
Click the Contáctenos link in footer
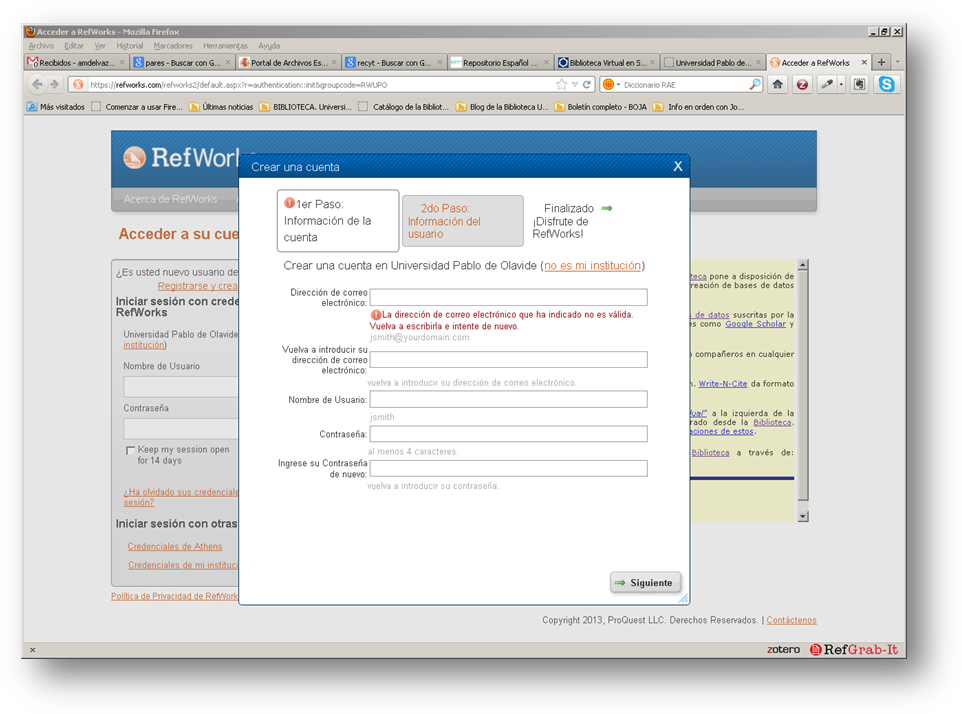pos(791,620)
